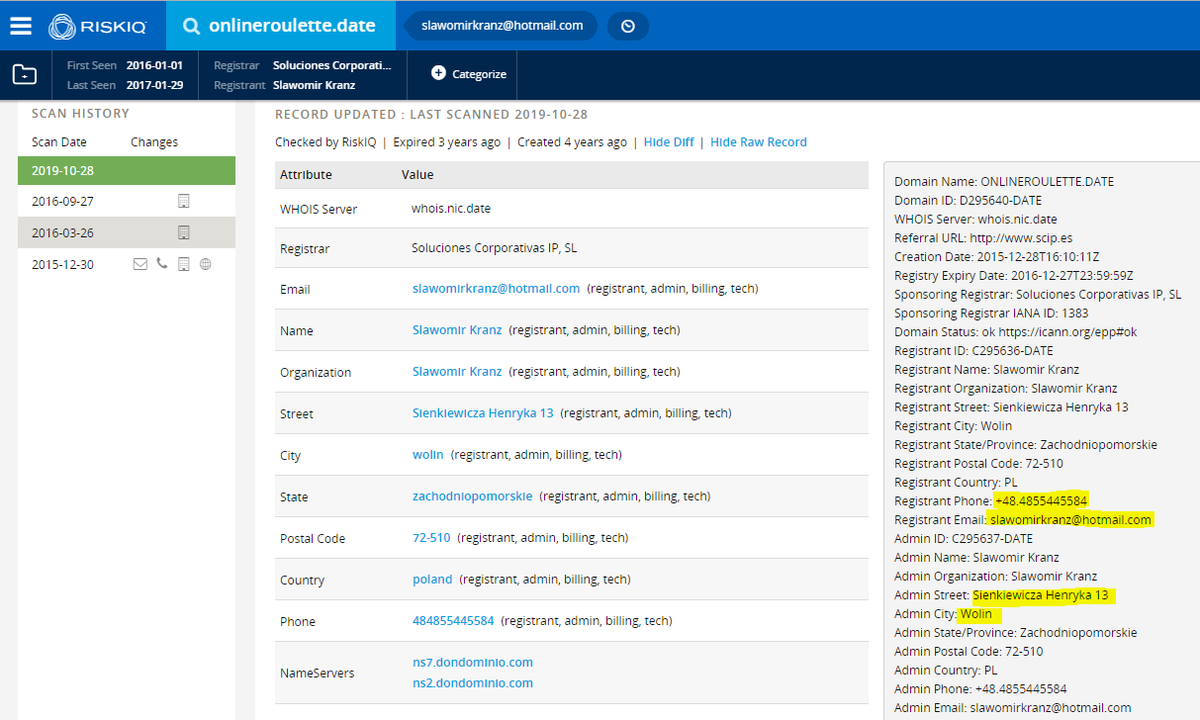The image size is (1200, 720).
Task: Click the RiskIQ logo
Action: point(96,26)
